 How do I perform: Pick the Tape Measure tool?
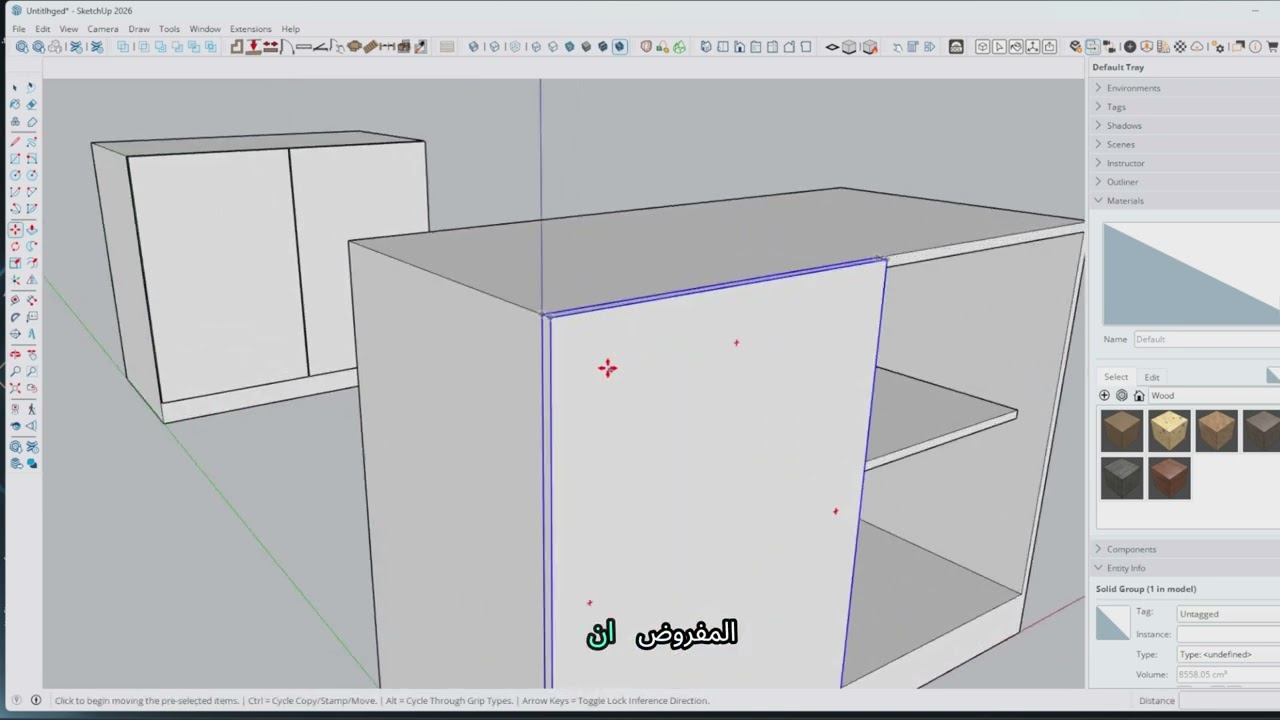click(15, 300)
